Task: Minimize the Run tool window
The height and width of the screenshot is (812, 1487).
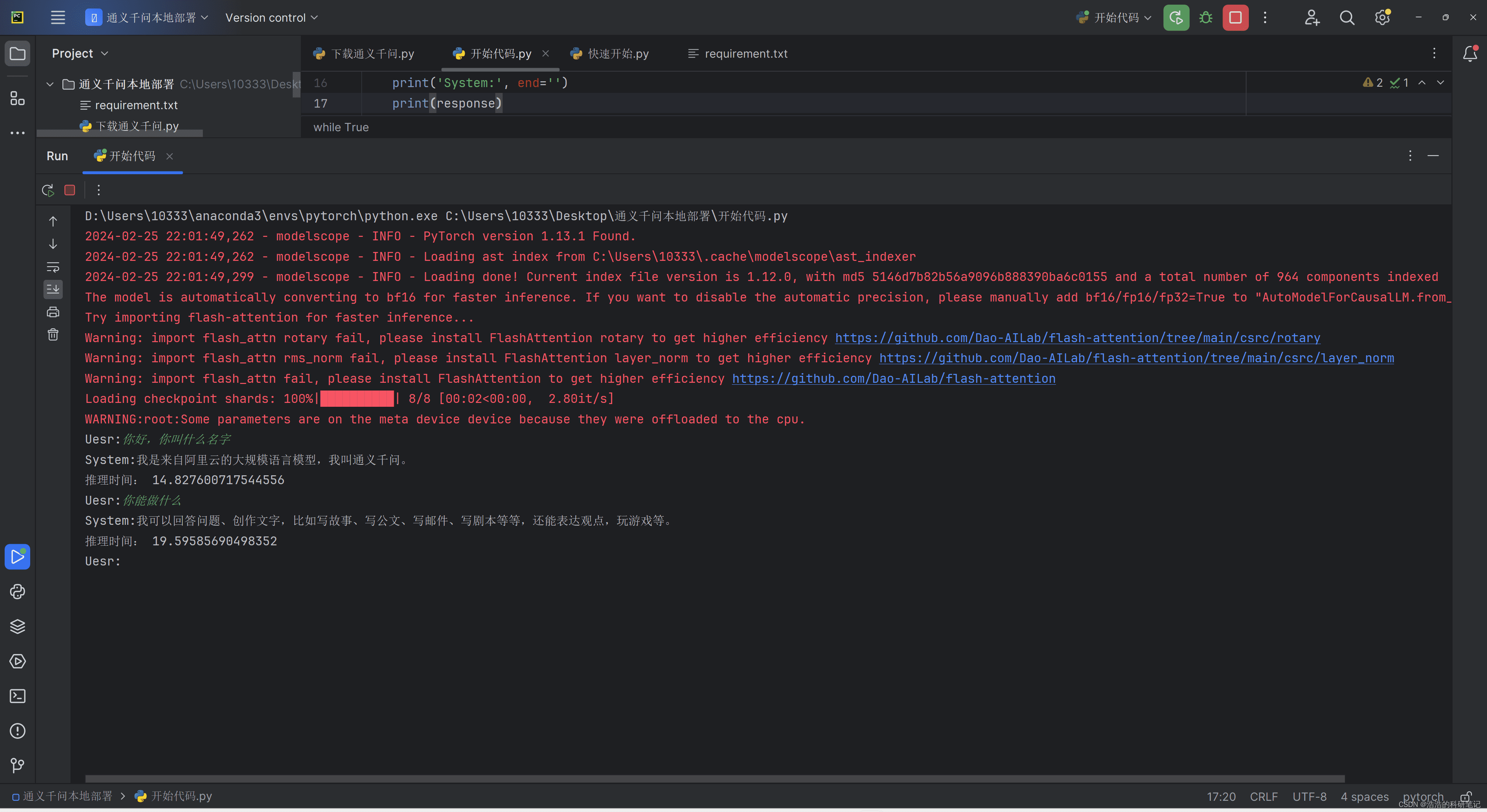Action: click(1433, 156)
